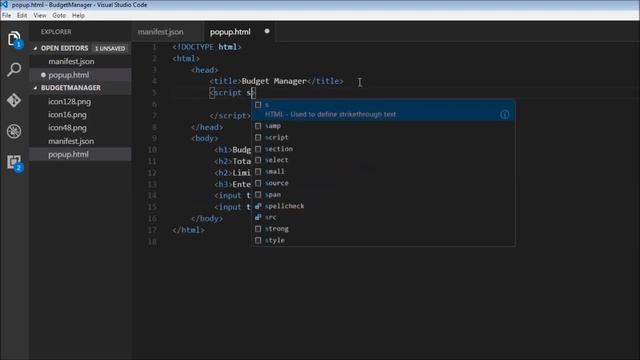
Task: Open the View menu
Action: click(40, 16)
